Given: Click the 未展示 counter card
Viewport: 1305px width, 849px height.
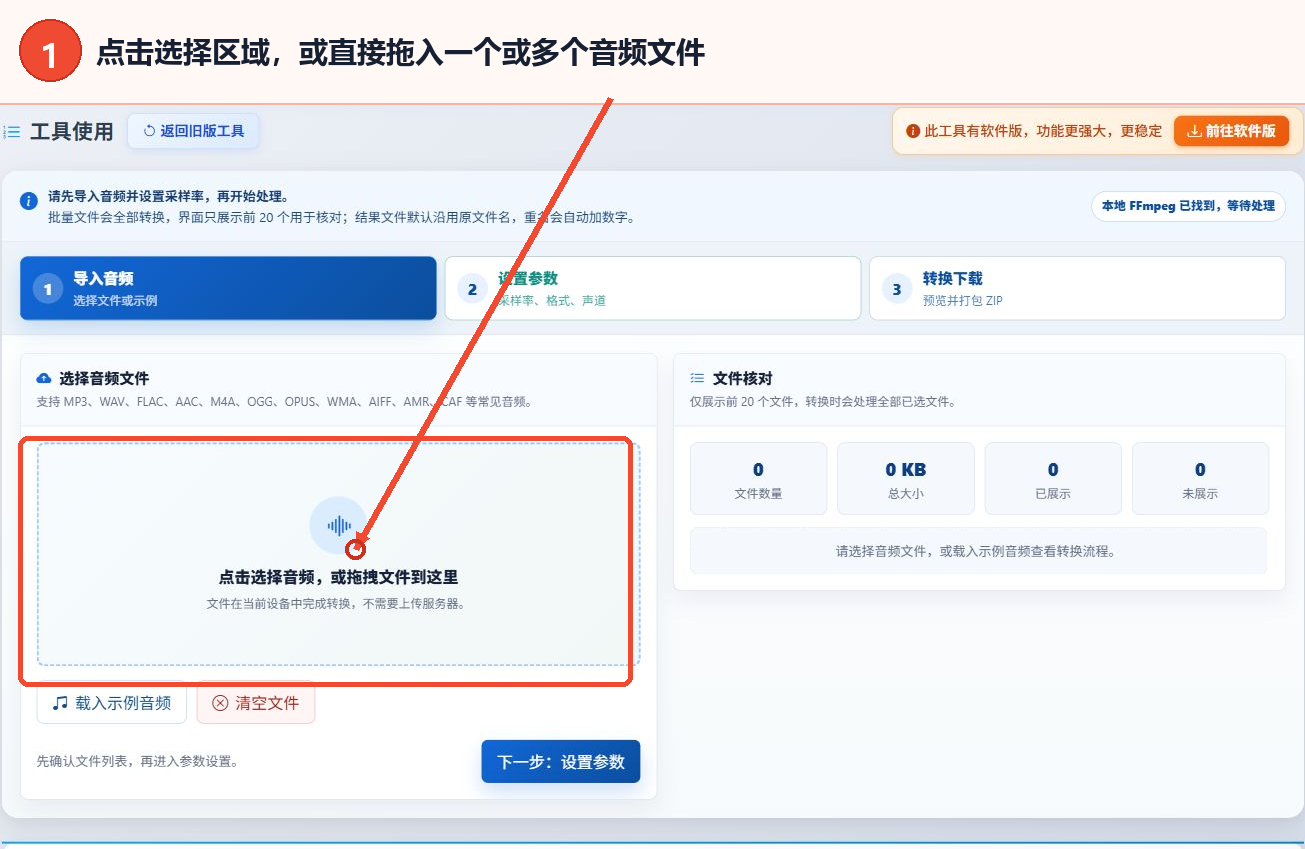Looking at the screenshot, I should point(1200,479).
